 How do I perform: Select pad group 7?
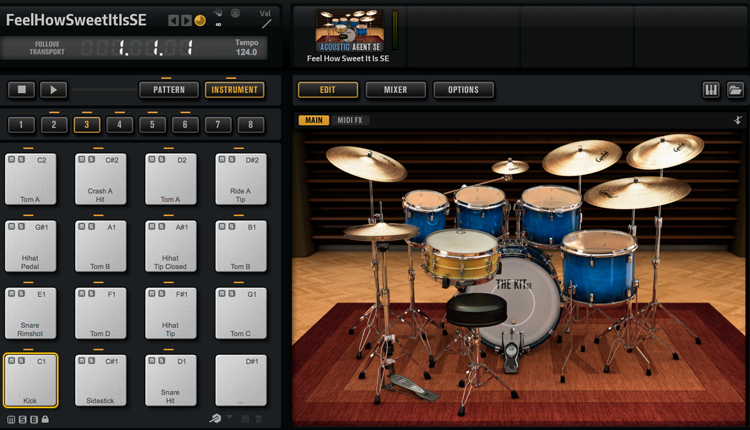(218, 124)
